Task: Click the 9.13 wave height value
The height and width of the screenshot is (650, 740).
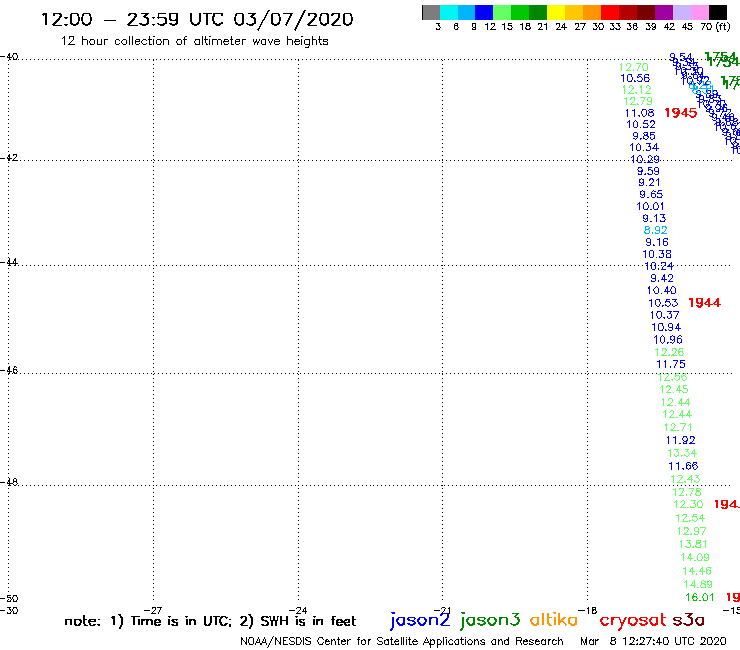Action: 654,219
